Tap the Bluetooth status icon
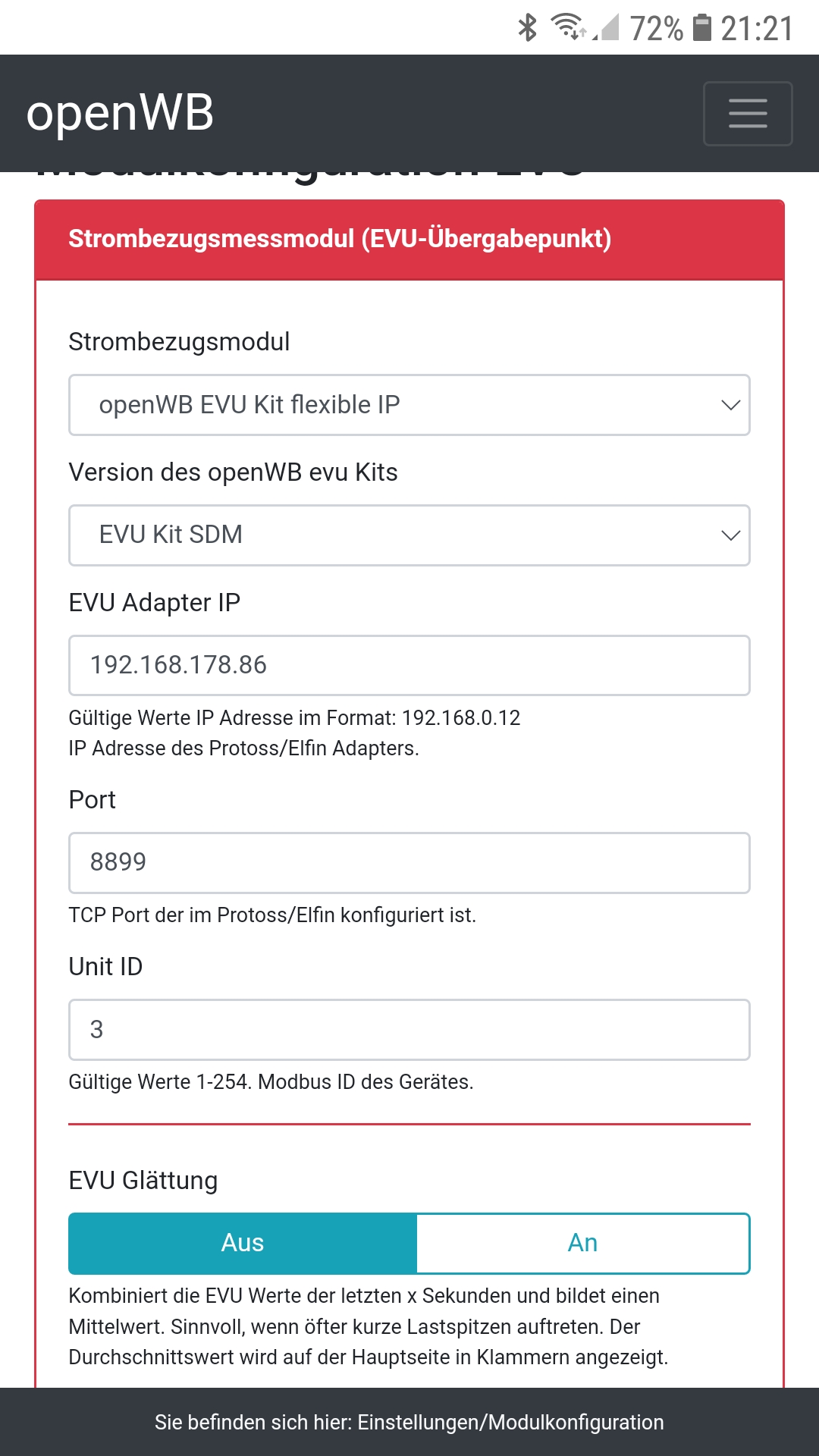Screen dimensions: 819x1456 pyautogui.click(x=527, y=28)
